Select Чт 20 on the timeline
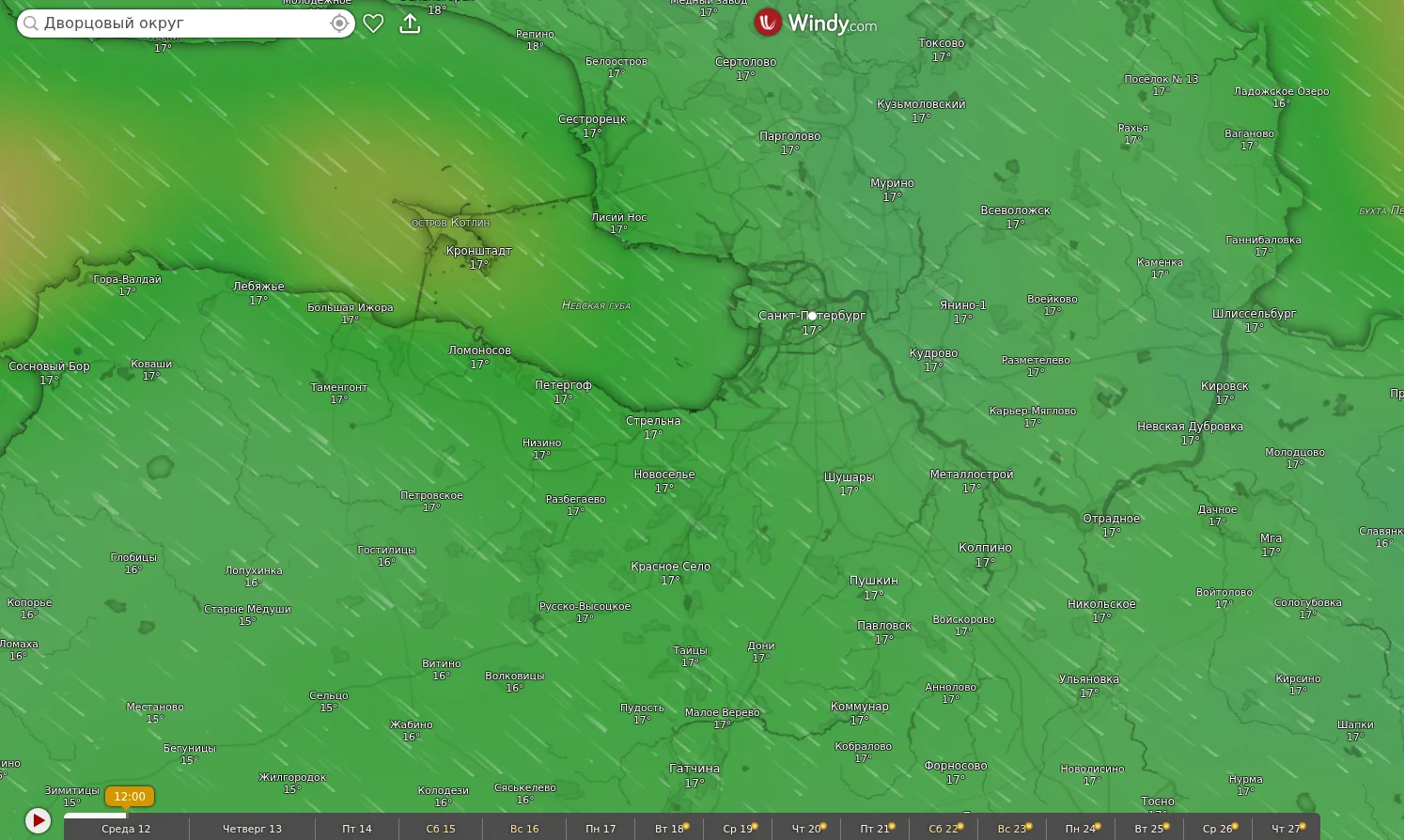This screenshot has width=1404, height=840. click(x=806, y=829)
